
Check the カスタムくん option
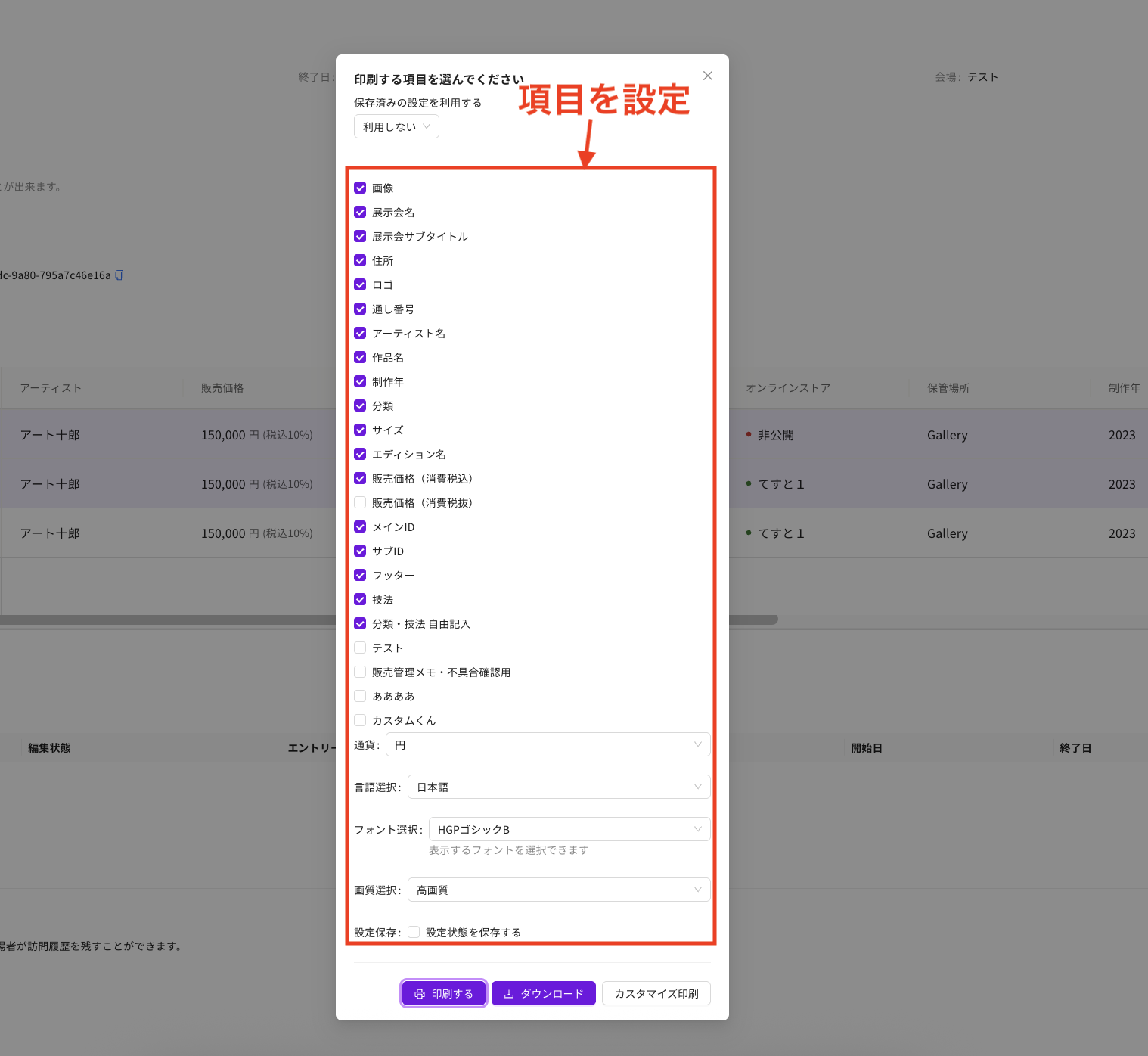[360, 720]
